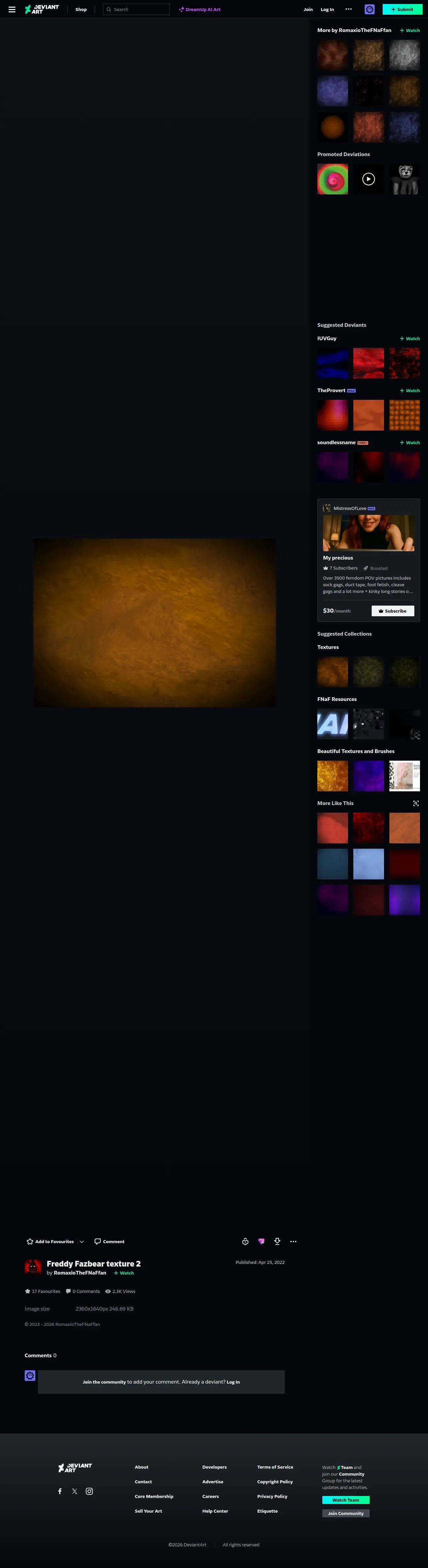Image resolution: width=428 pixels, height=1568 pixels.
Task: Click the award badge icon
Action: (x=245, y=1242)
